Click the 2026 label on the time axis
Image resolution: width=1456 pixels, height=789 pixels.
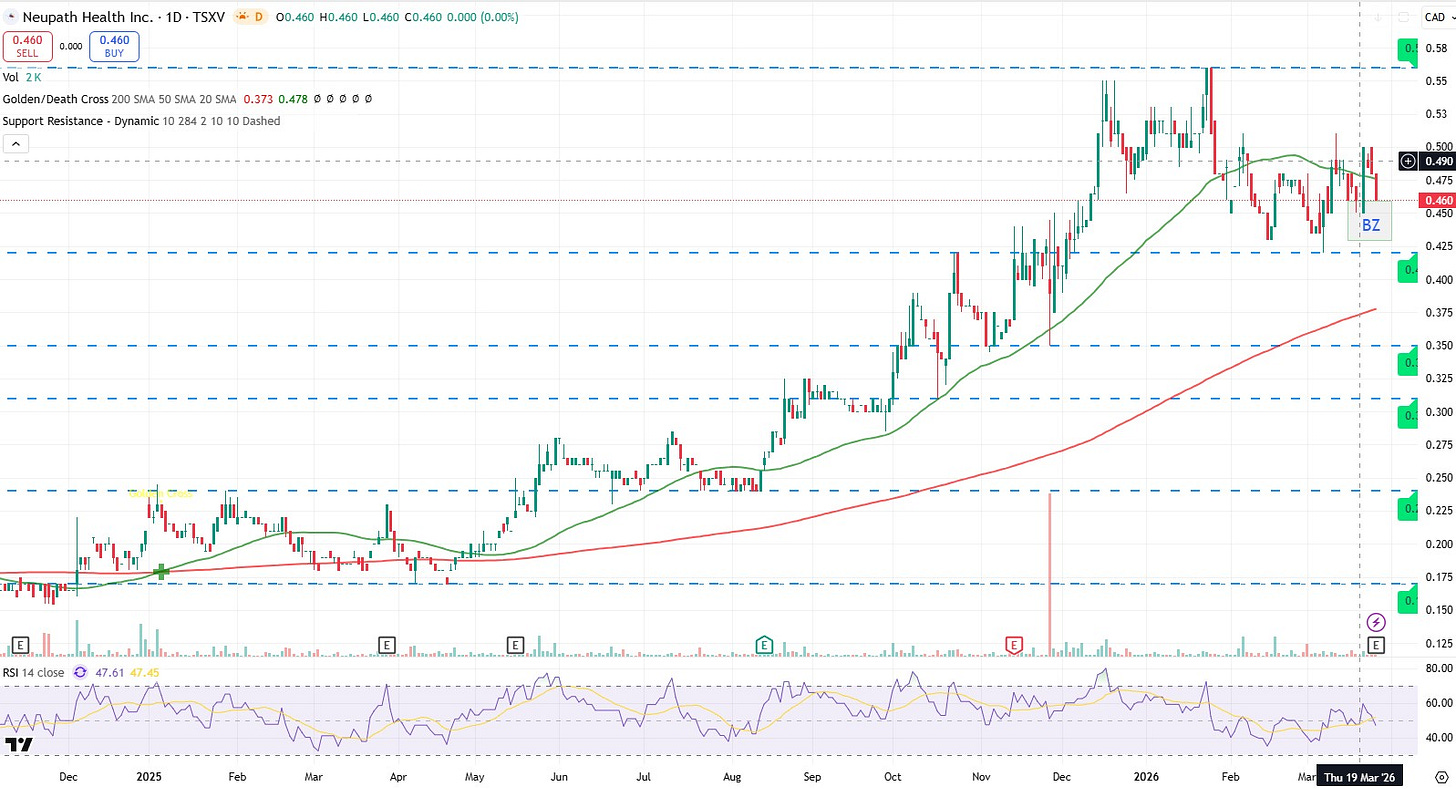tap(1147, 776)
